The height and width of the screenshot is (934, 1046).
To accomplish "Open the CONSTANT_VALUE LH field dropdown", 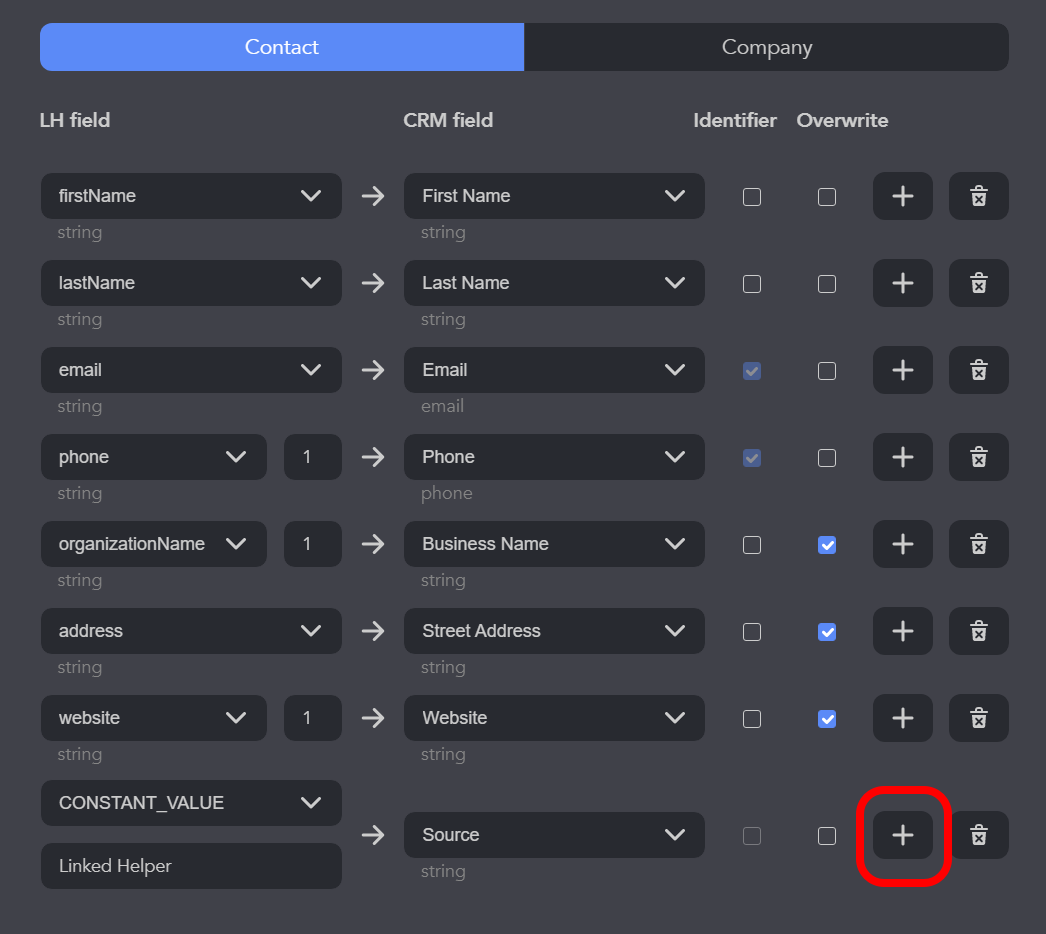I will point(191,803).
